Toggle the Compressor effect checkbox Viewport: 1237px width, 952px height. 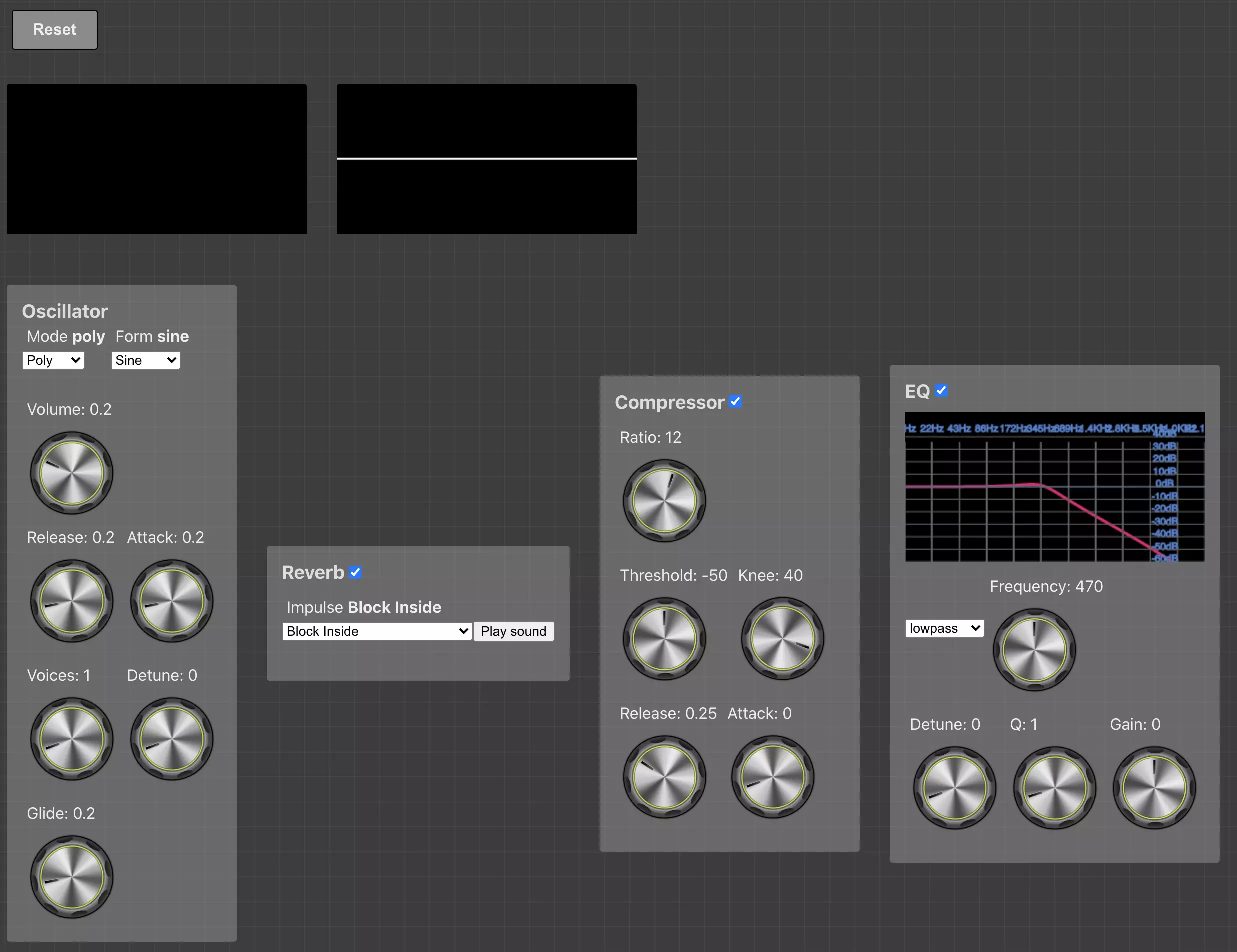[735, 402]
